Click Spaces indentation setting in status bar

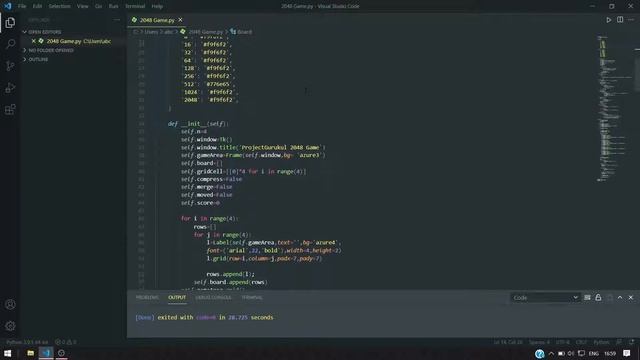[x=539, y=342]
